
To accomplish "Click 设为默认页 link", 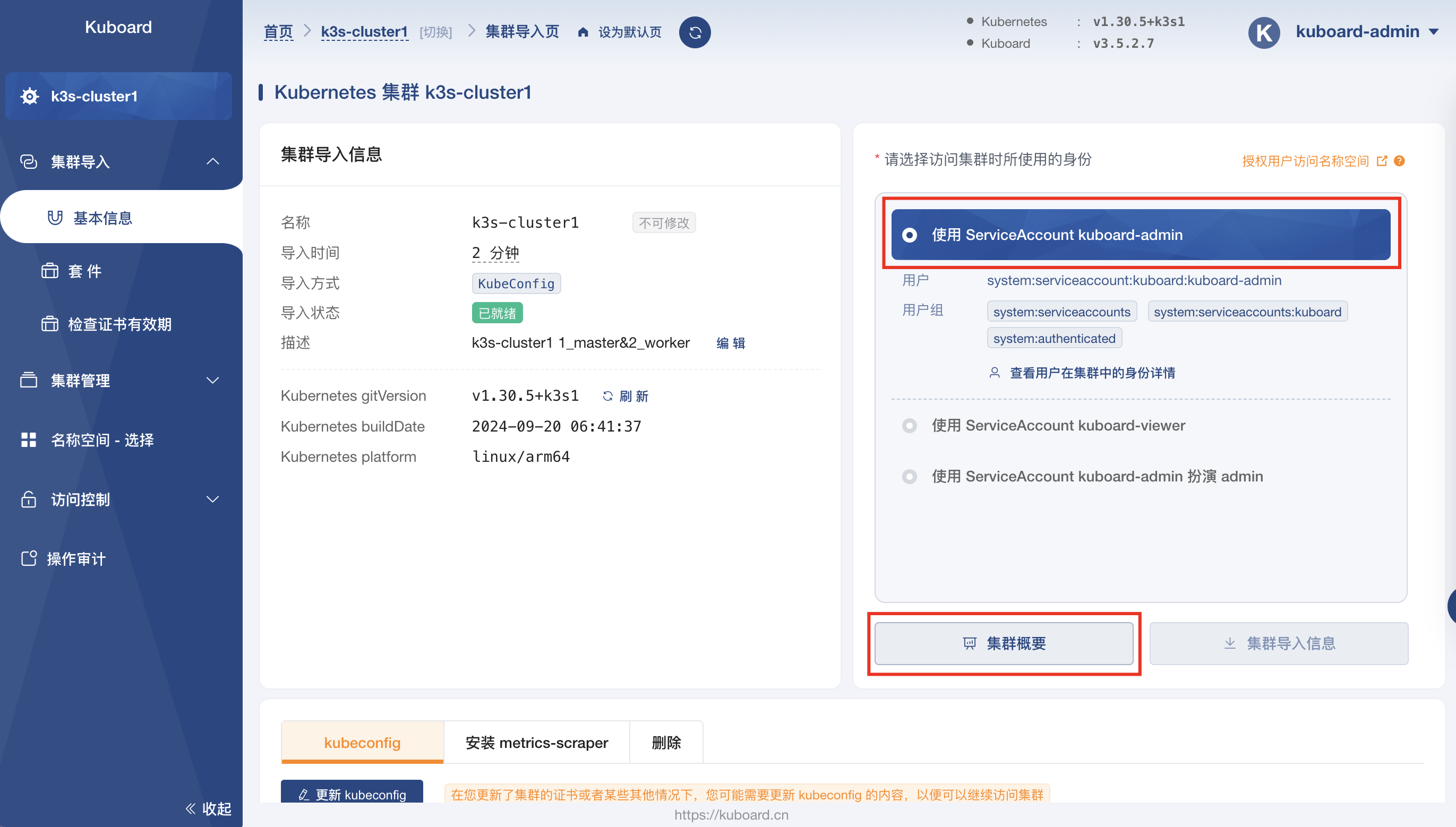I will tap(629, 32).
